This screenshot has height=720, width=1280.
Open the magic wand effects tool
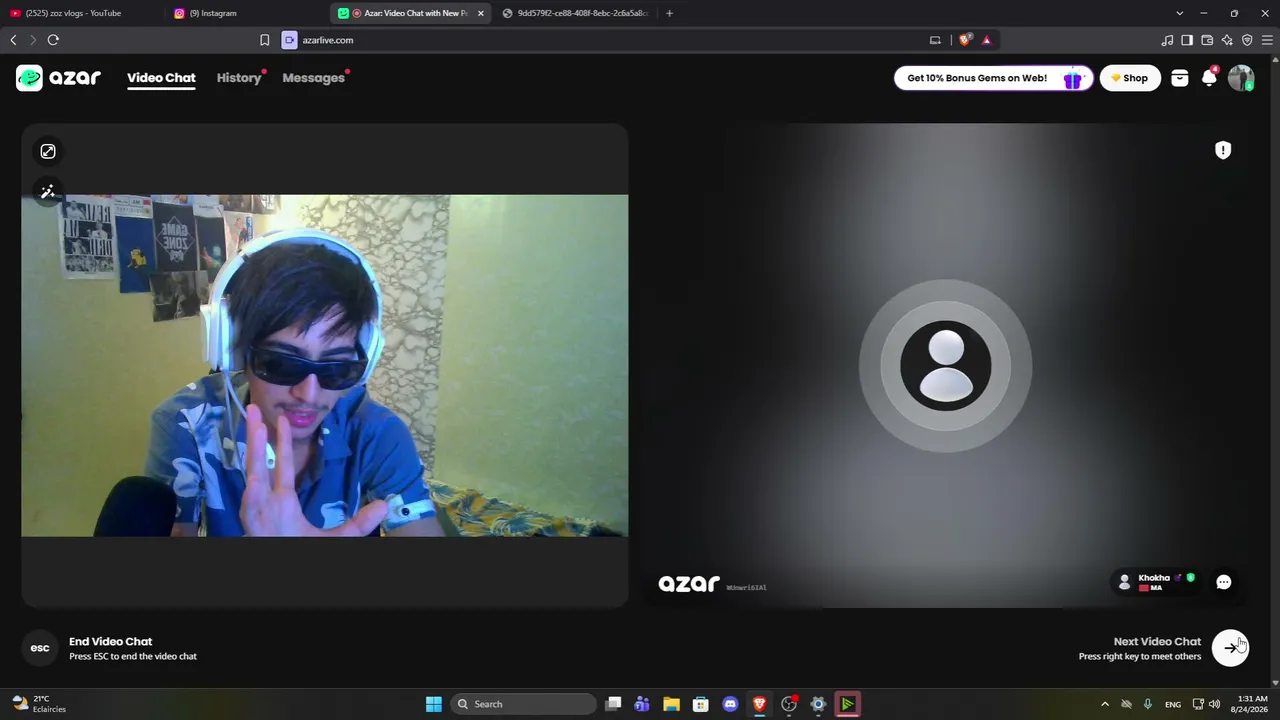click(48, 192)
